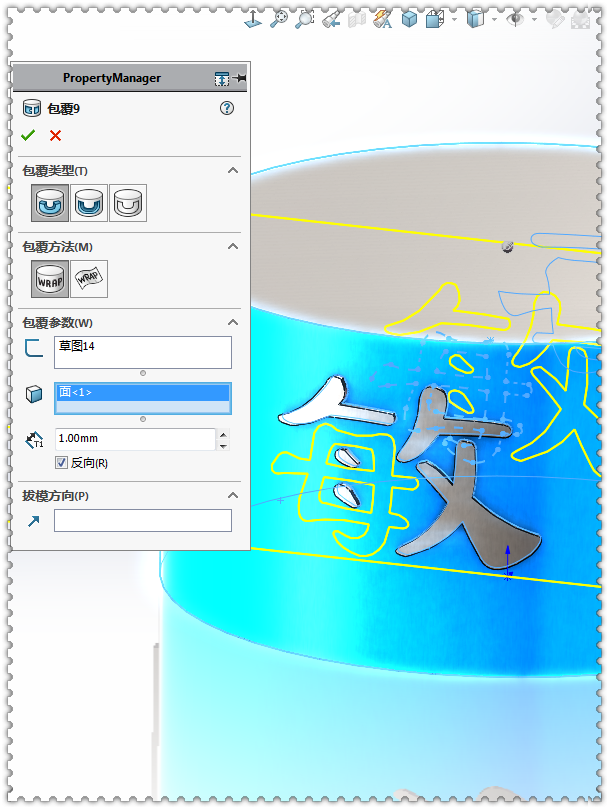The width and height of the screenshot is (609, 809).
Task: Click the source sketch box showing 草图14
Action: (143, 352)
